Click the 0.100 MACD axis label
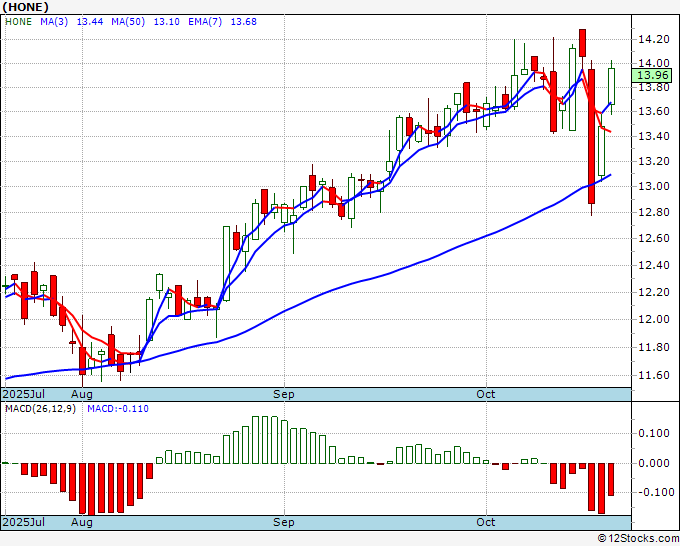The width and height of the screenshot is (680, 546). [654, 433]
